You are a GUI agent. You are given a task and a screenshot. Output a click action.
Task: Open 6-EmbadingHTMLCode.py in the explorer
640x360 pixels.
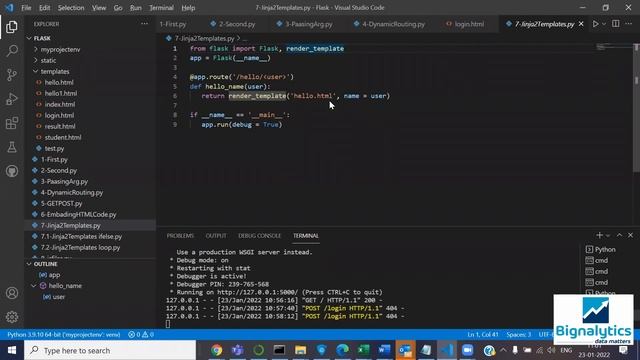point(78,214)
